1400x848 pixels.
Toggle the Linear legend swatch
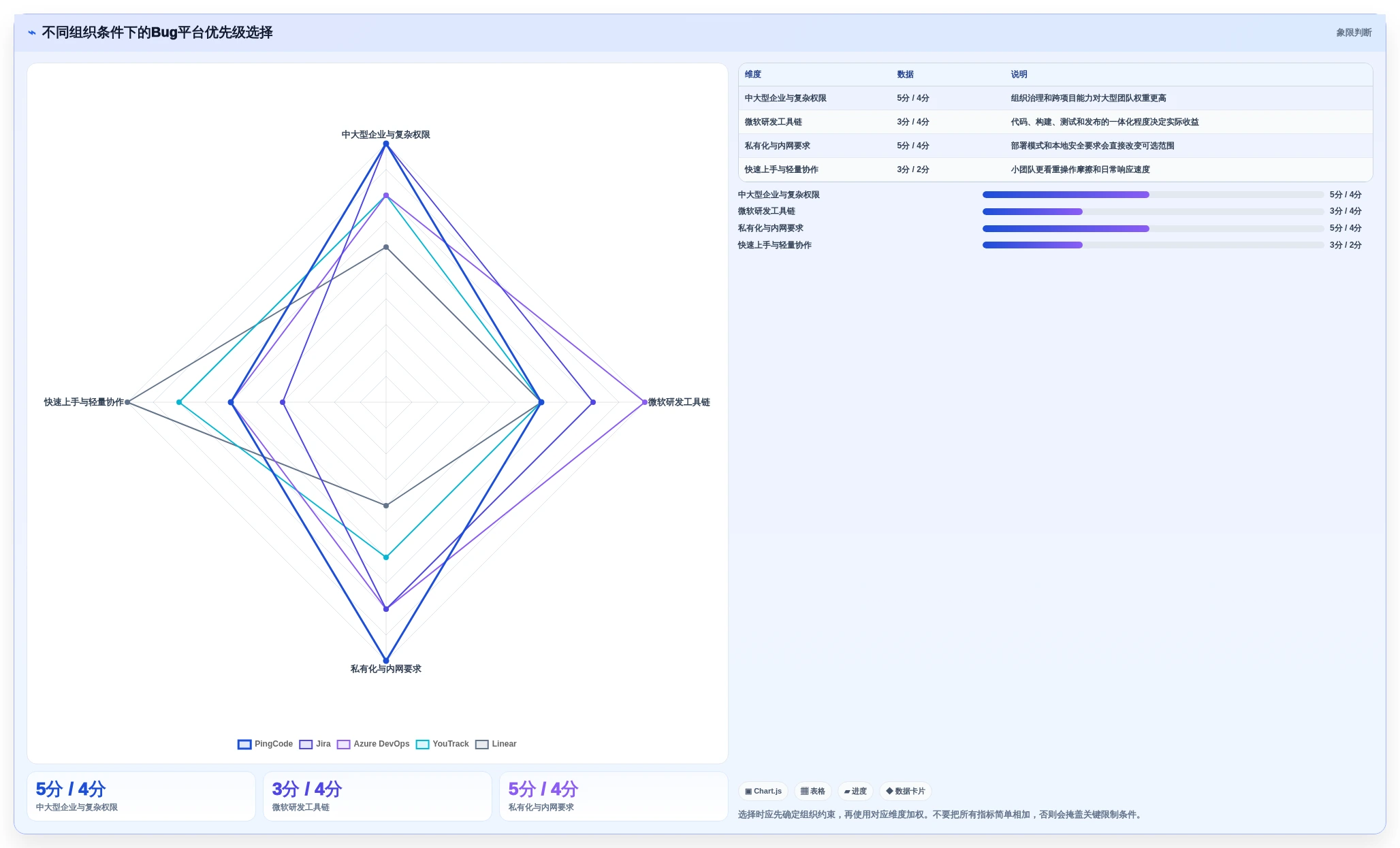(x=482, y=744)
